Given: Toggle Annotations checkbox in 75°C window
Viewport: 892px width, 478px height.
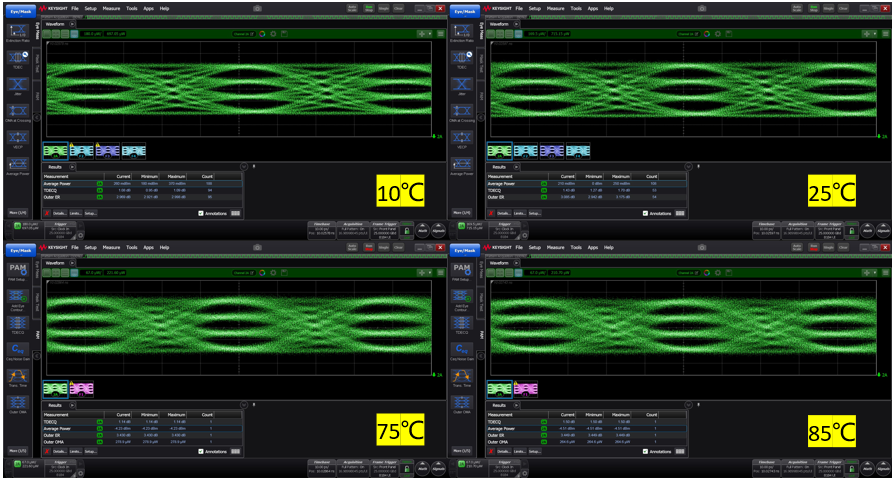Looking at the screenshot, I should (x=201, y=452).
